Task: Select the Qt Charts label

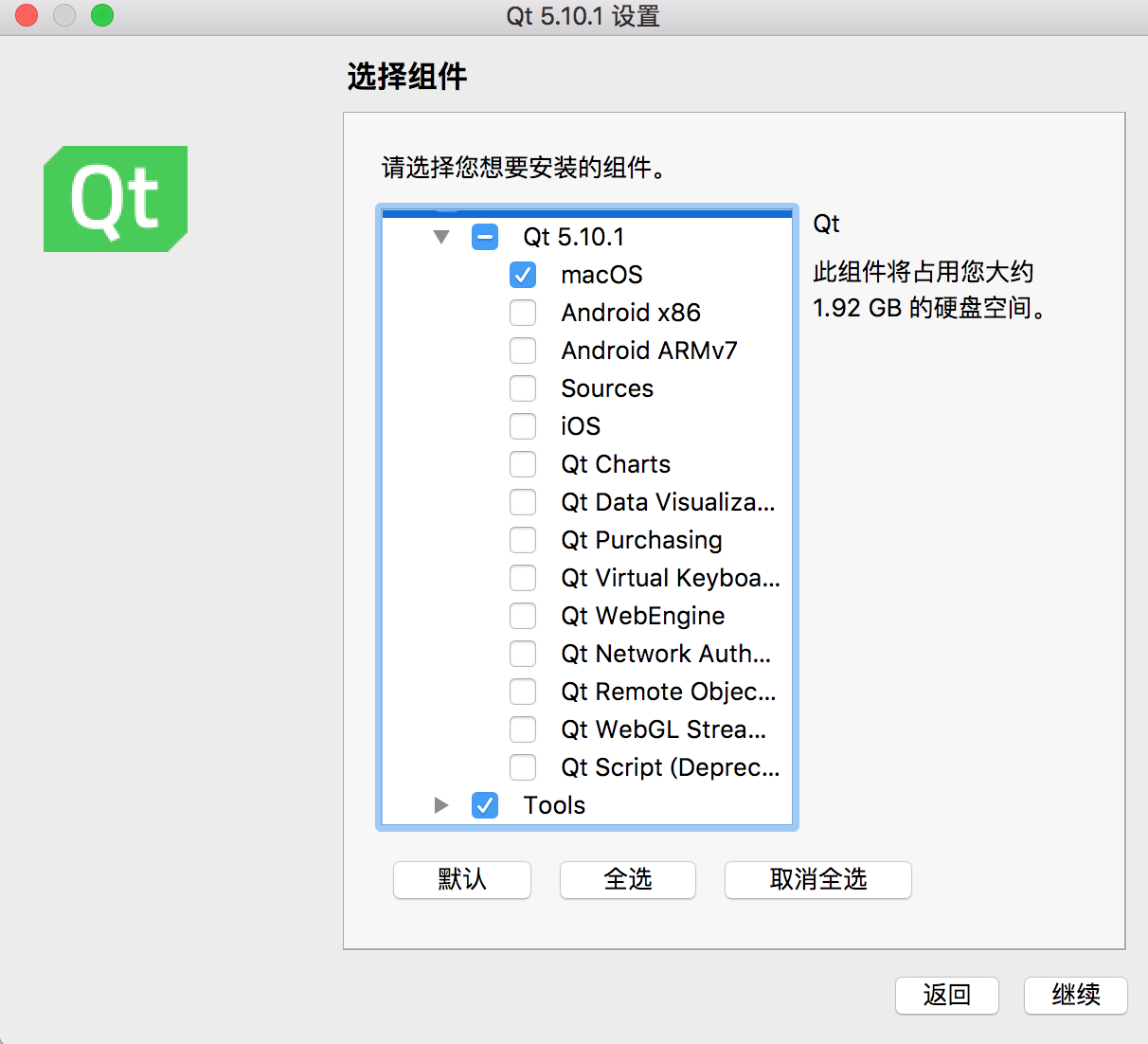Action: pos(616,464)
